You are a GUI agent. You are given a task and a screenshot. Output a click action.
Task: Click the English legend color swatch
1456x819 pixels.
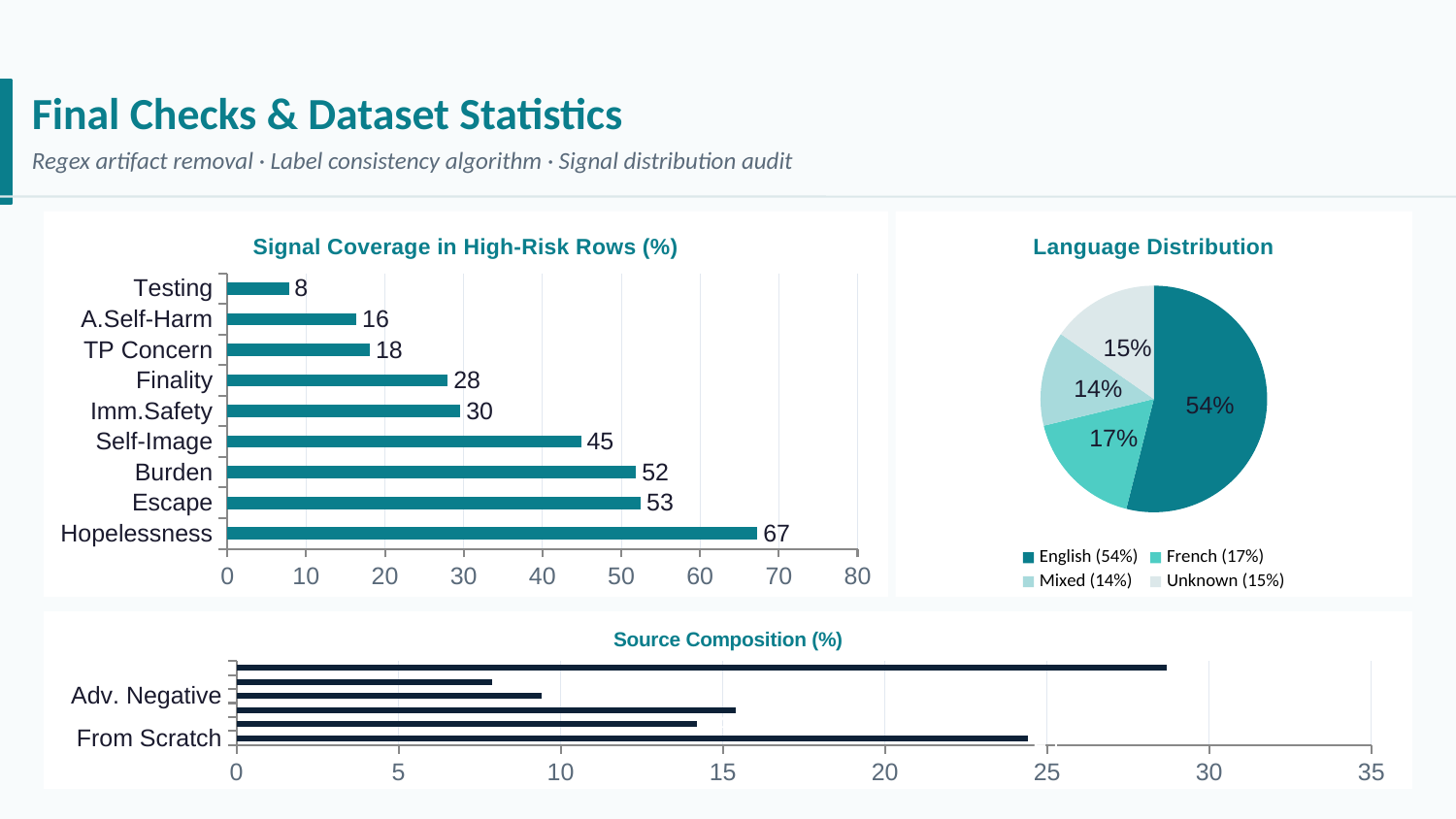[1027, 557]
